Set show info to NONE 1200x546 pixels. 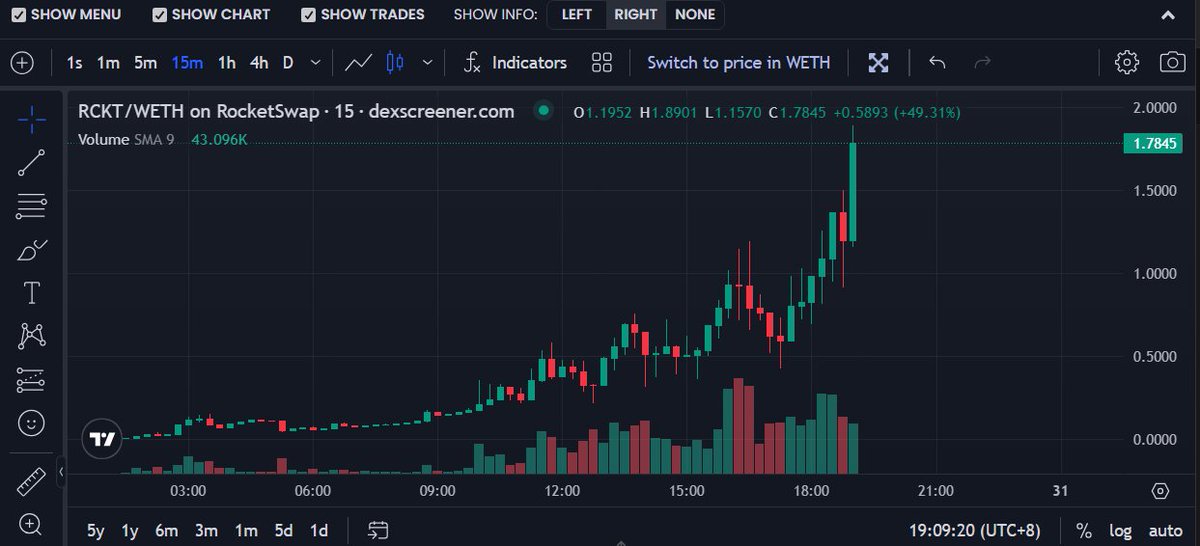coord(695,14)
